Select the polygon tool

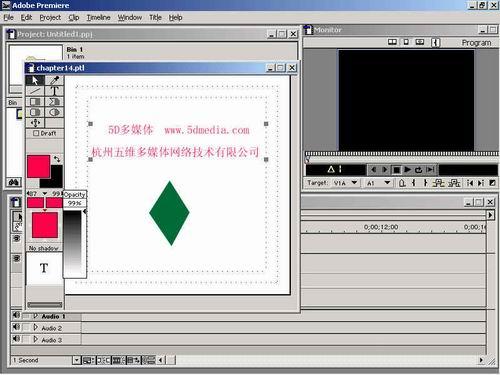(54, 102)
